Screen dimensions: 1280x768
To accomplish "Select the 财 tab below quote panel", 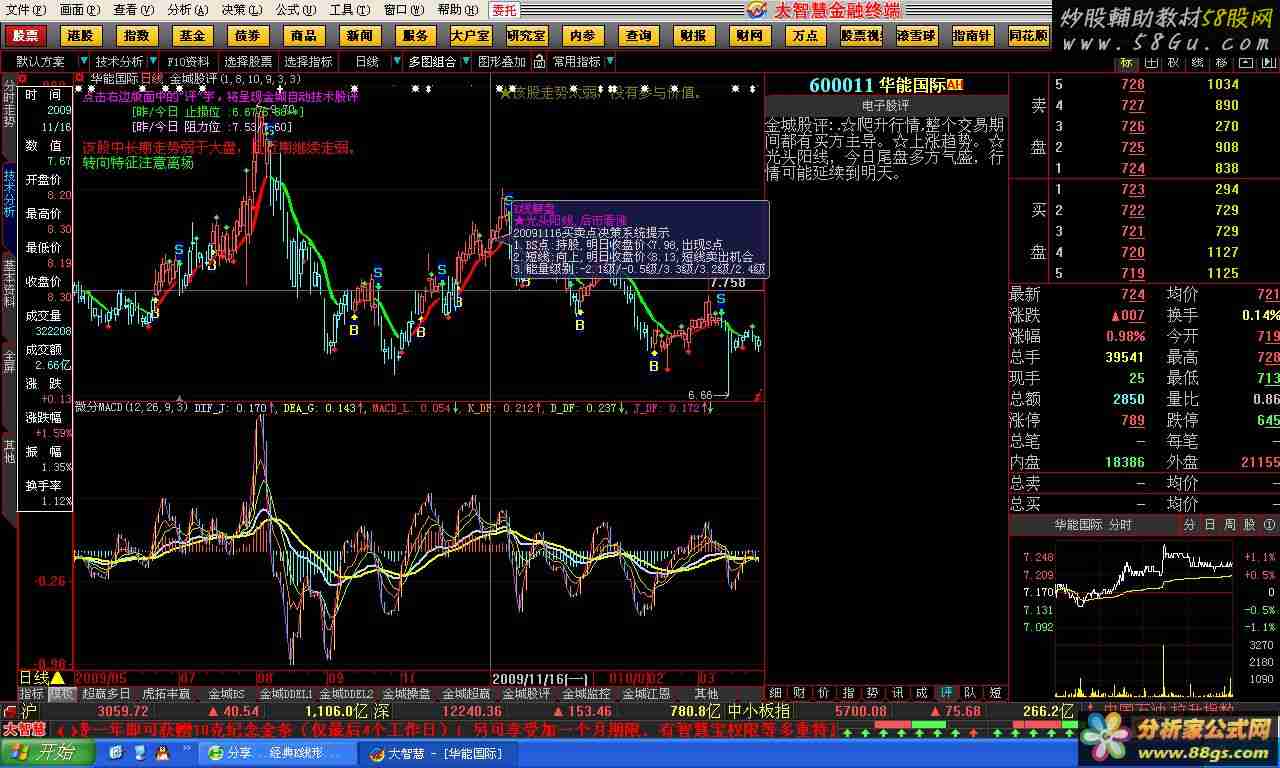I will (800, 692).
